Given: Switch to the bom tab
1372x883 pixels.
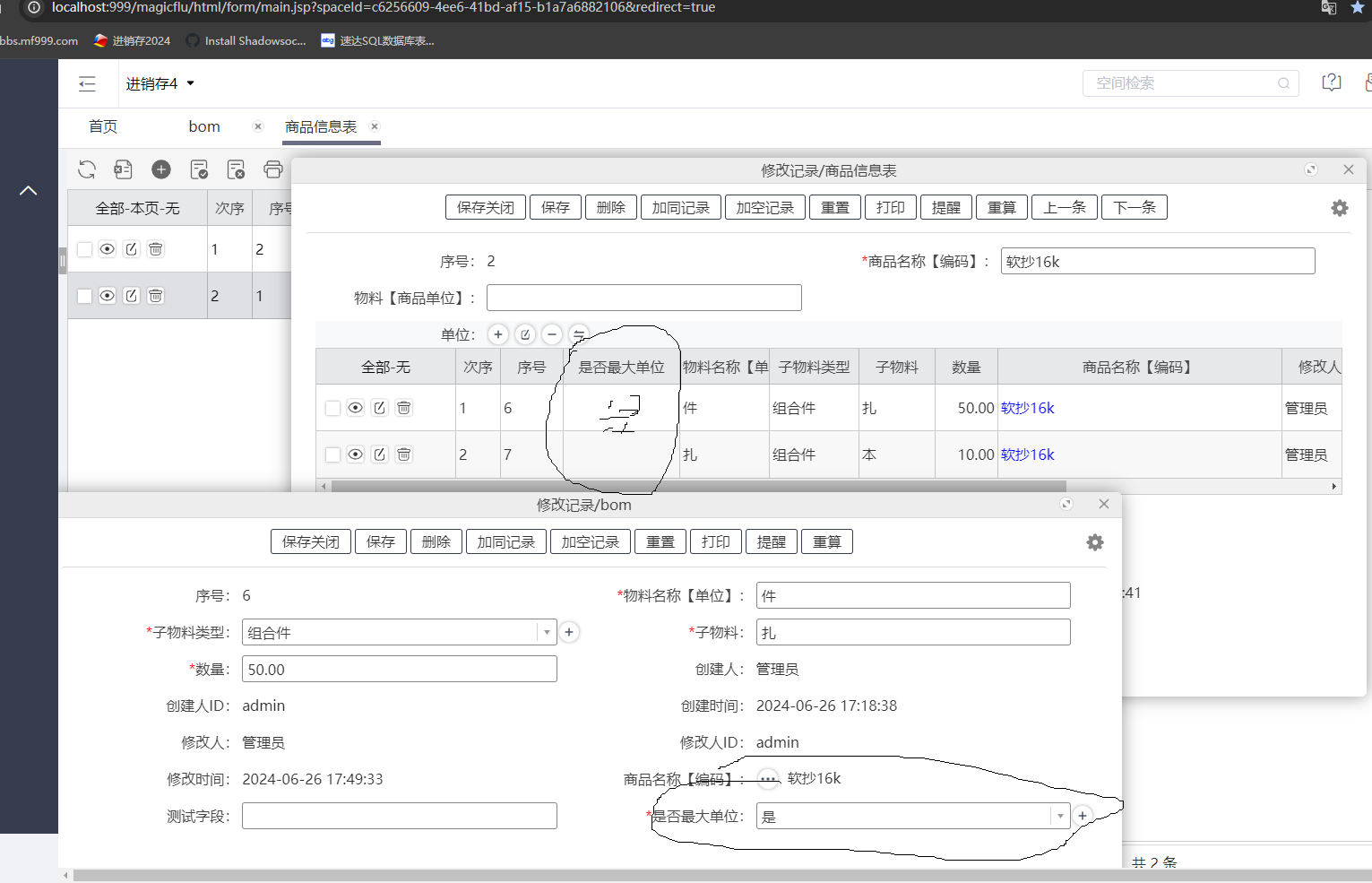Looking at the screenshot, I should point(204,126).
